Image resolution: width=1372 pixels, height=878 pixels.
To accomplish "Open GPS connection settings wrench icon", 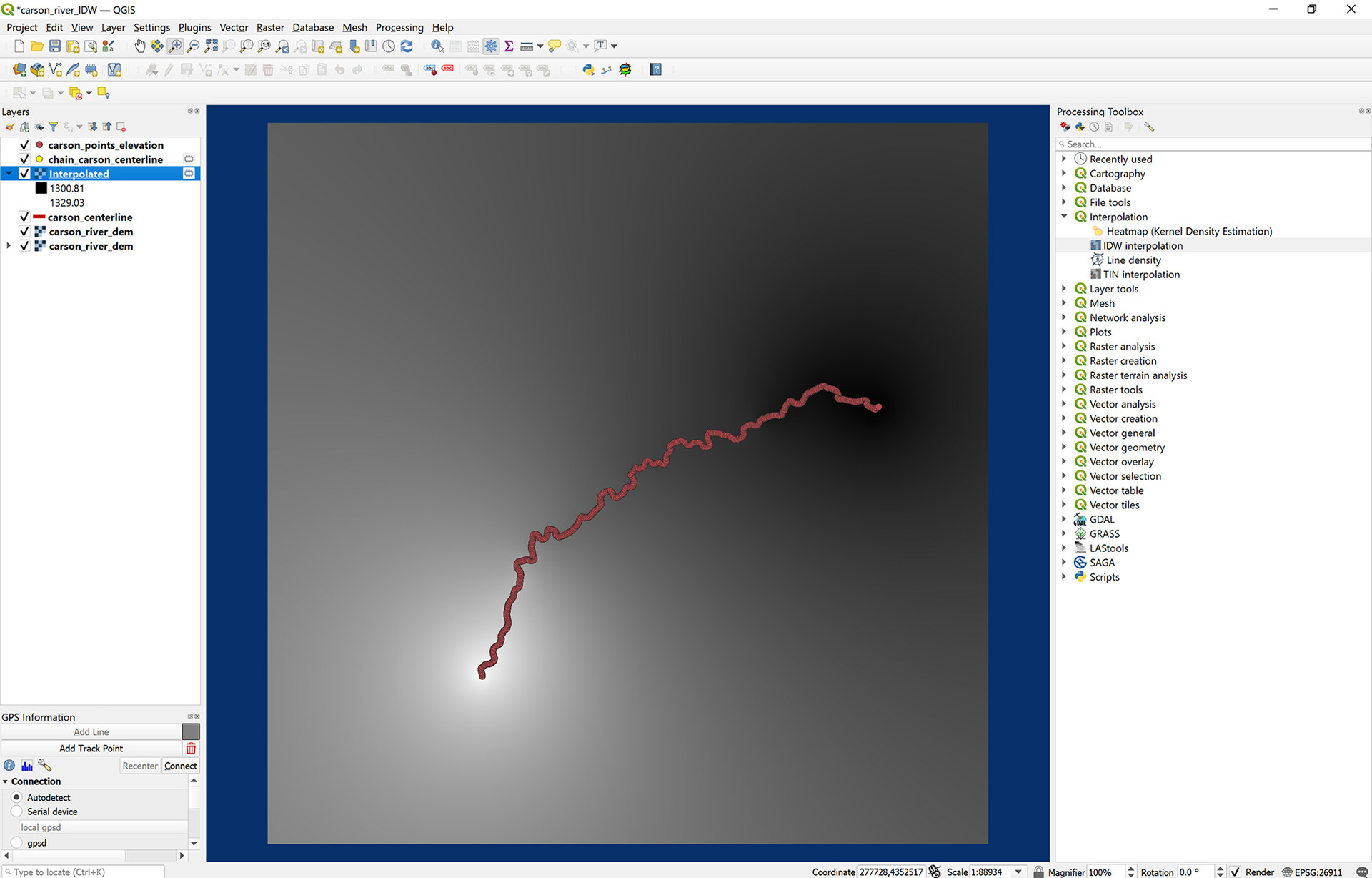I will point(45,766).
